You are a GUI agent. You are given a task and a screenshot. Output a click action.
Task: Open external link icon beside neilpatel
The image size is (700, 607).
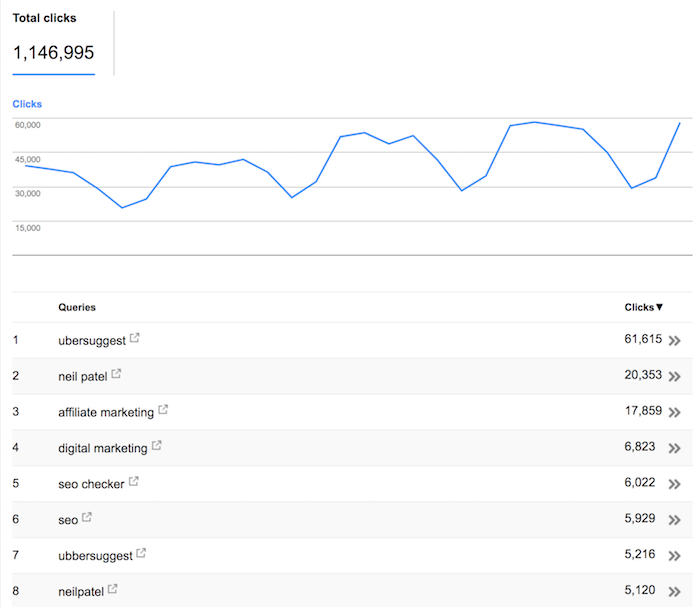tap(112, 589)
